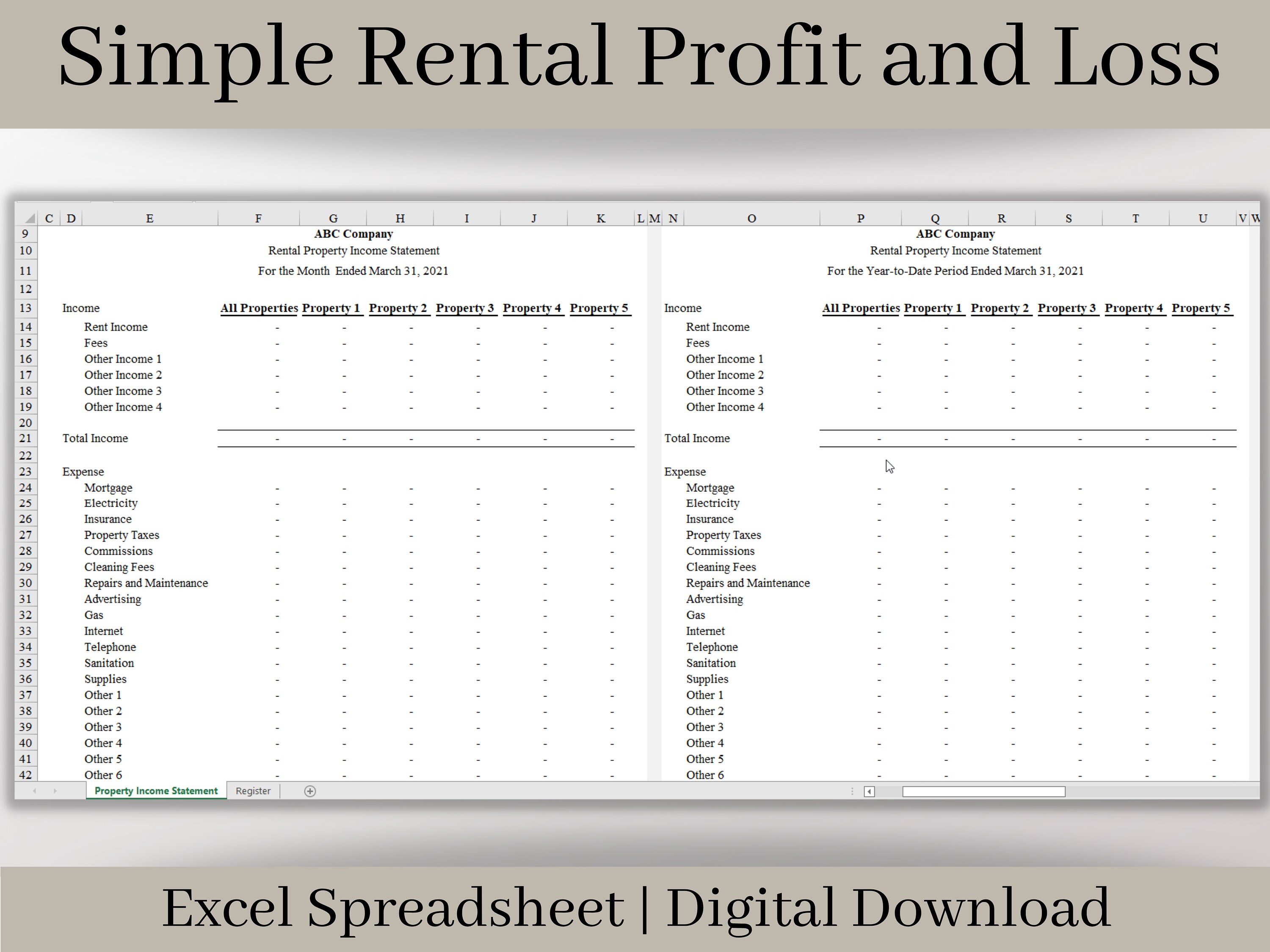This screenshot has height=952, width=1270.
Task: Select the Total Income label cell
Action: click(95, 438)
